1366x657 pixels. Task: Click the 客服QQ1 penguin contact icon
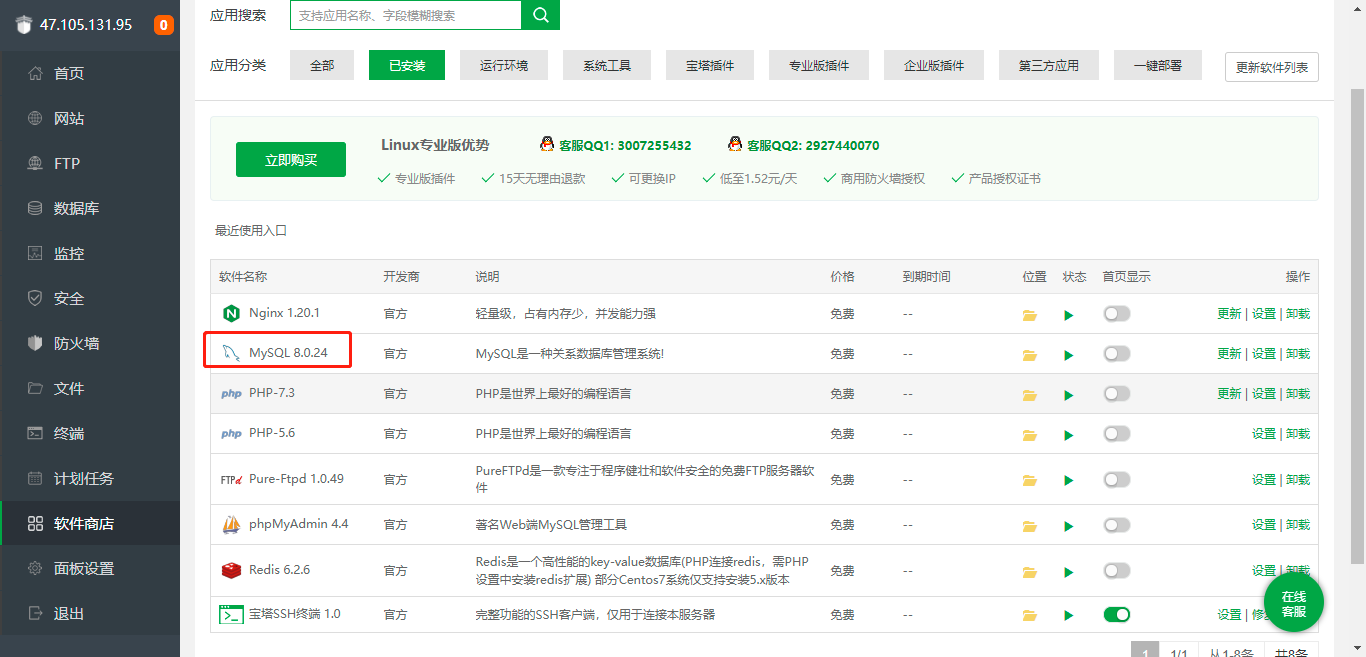547,145
